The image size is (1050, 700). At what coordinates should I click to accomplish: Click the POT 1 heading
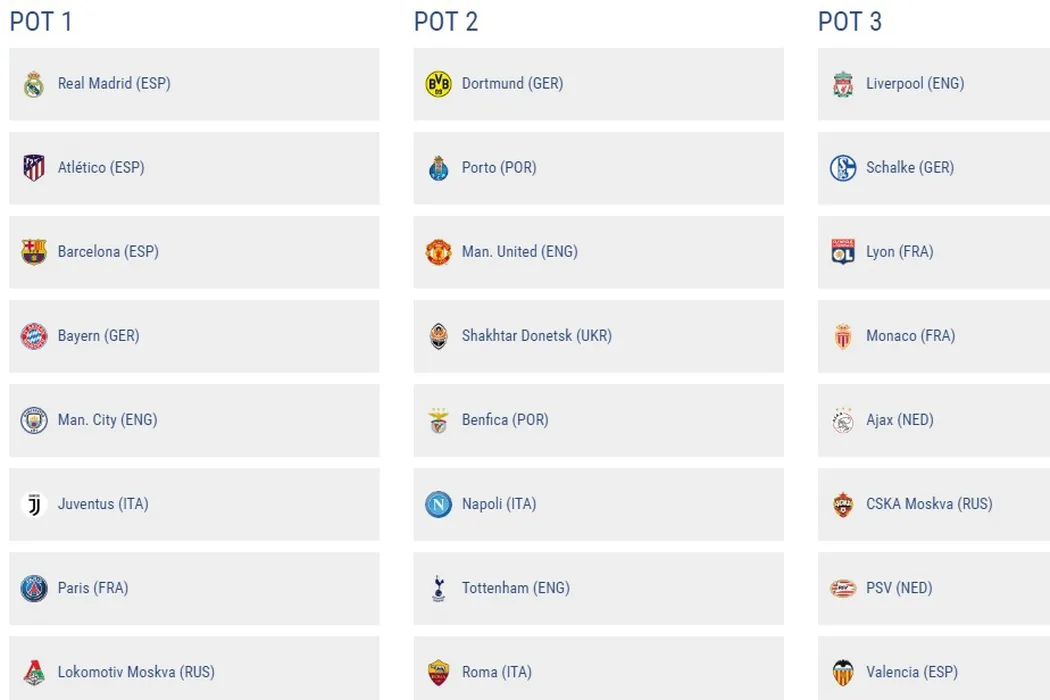[41, 22]
